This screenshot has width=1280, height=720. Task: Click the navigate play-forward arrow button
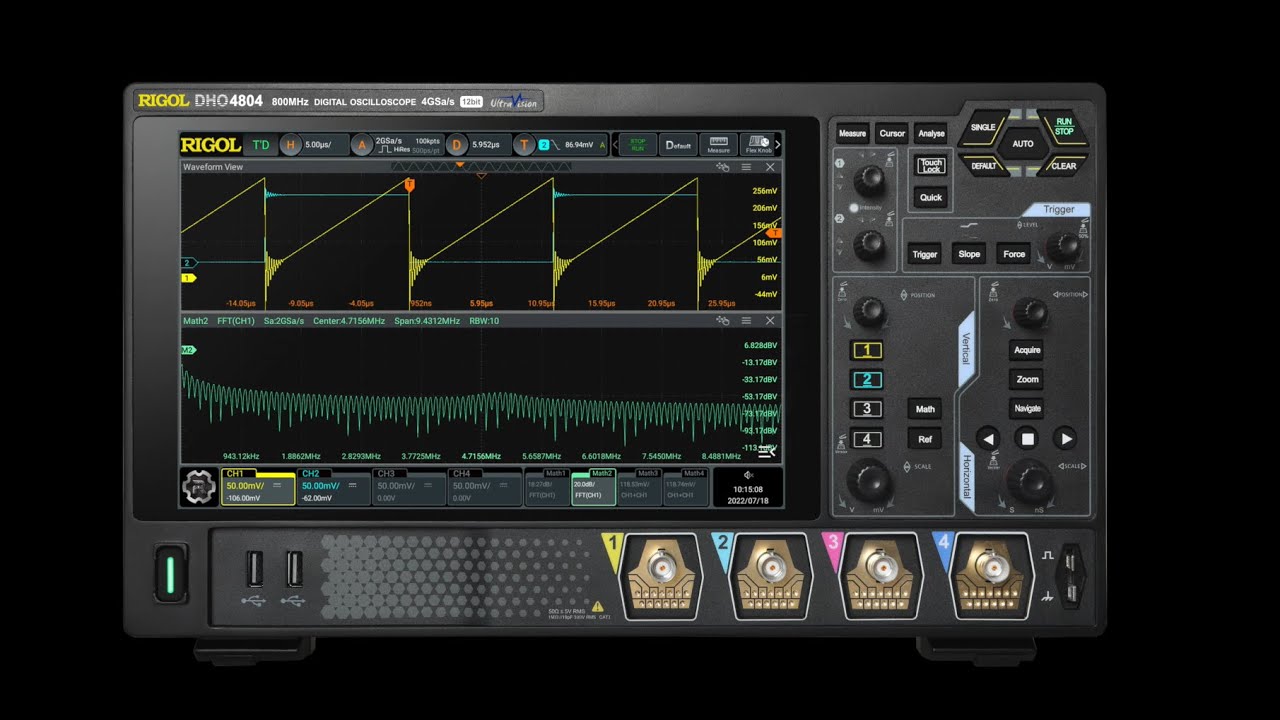(x=1066, y=438)
